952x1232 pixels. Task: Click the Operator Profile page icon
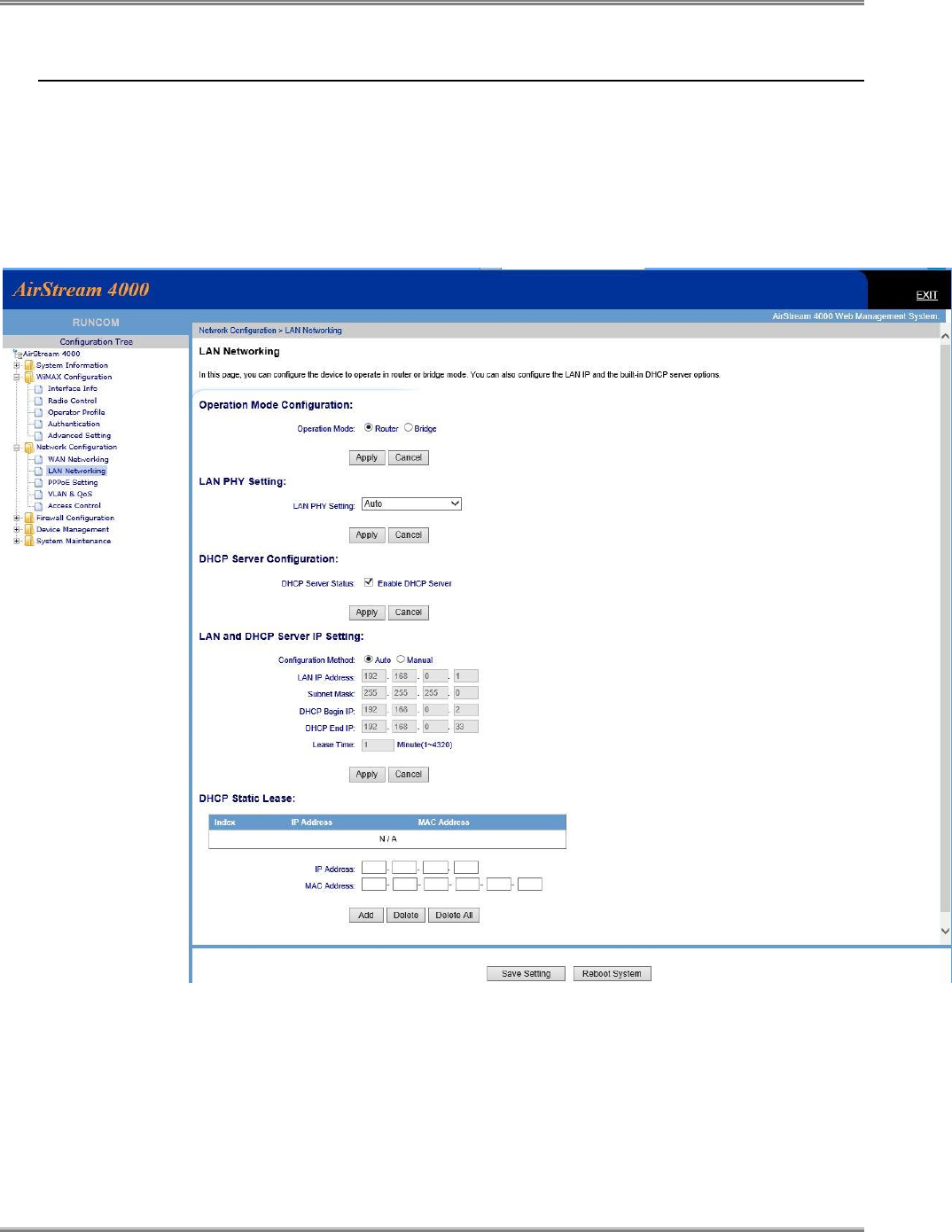click(39, 412)
